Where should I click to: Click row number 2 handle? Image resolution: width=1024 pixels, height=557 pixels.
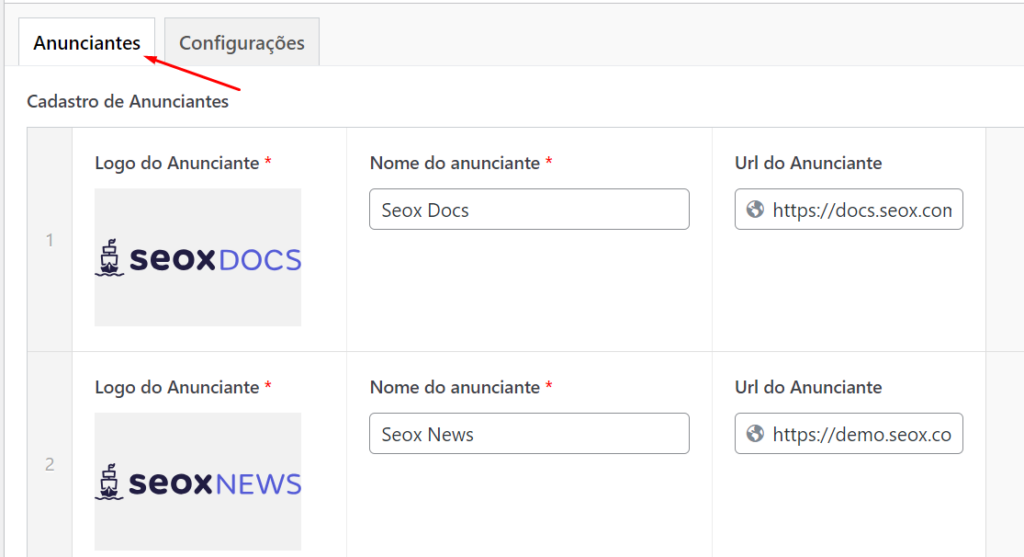(50, 464)
